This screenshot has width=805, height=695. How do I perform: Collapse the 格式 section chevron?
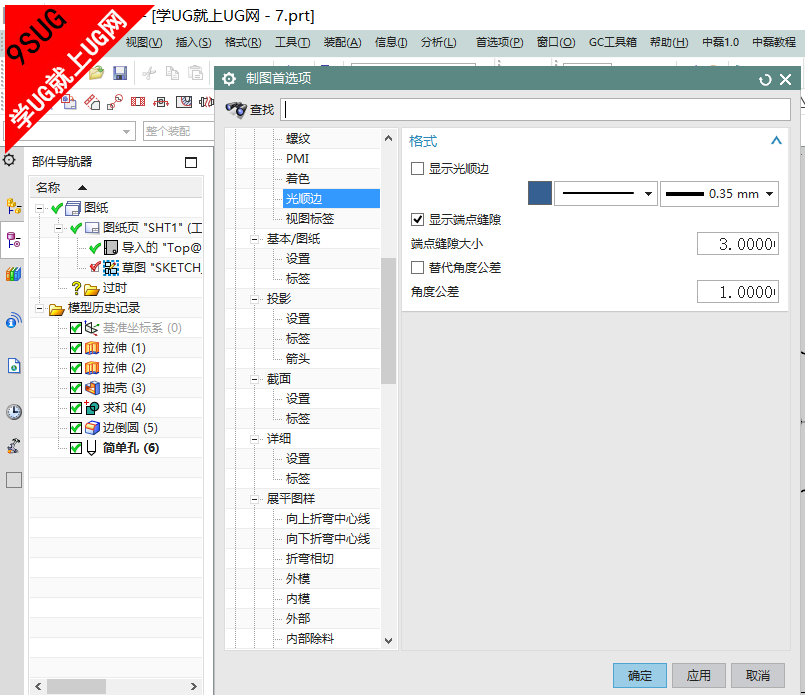coord(776,141)
